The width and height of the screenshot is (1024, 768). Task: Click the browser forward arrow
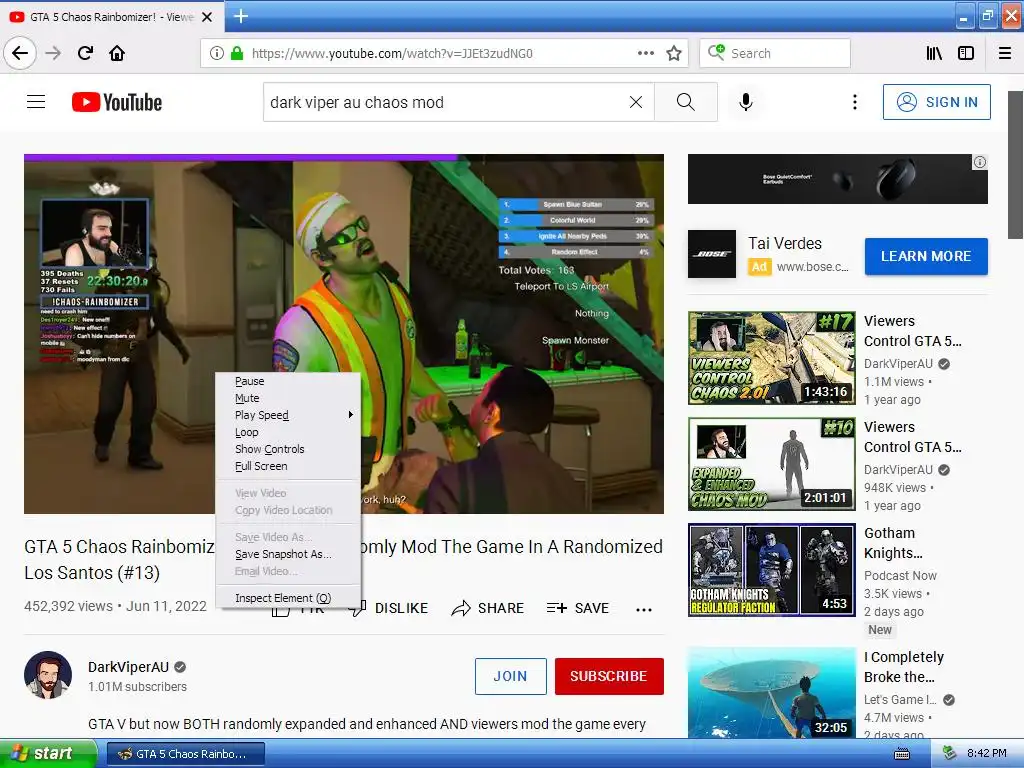point(53,53)
